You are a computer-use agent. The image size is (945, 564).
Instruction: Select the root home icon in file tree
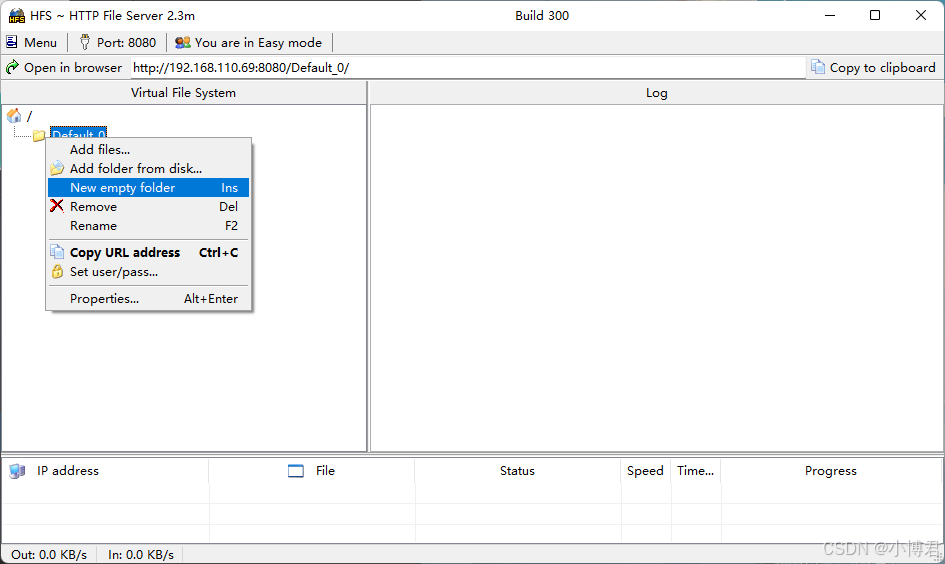coord(14,115)
